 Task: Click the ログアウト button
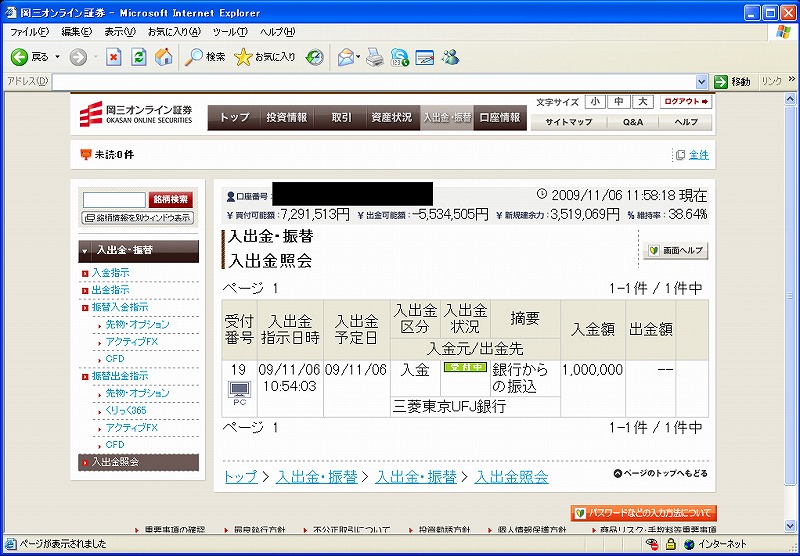point(686,102)
